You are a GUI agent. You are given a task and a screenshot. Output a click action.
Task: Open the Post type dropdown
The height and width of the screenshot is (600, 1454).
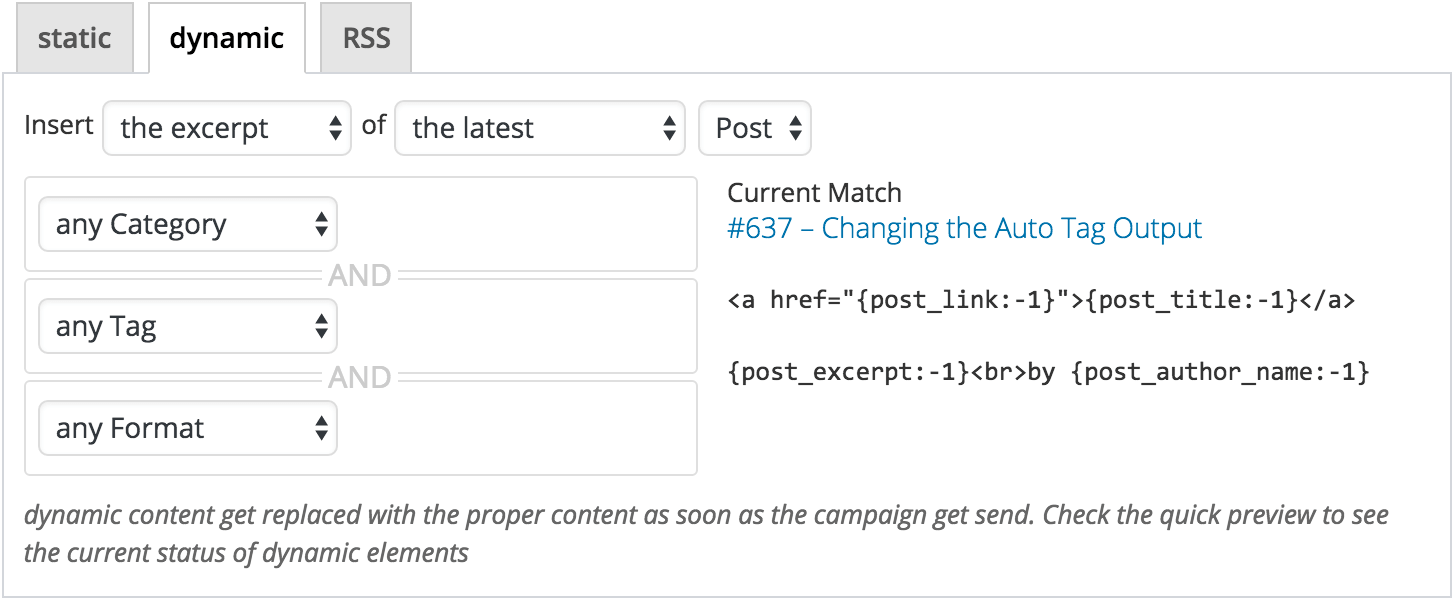click(755, 128)
